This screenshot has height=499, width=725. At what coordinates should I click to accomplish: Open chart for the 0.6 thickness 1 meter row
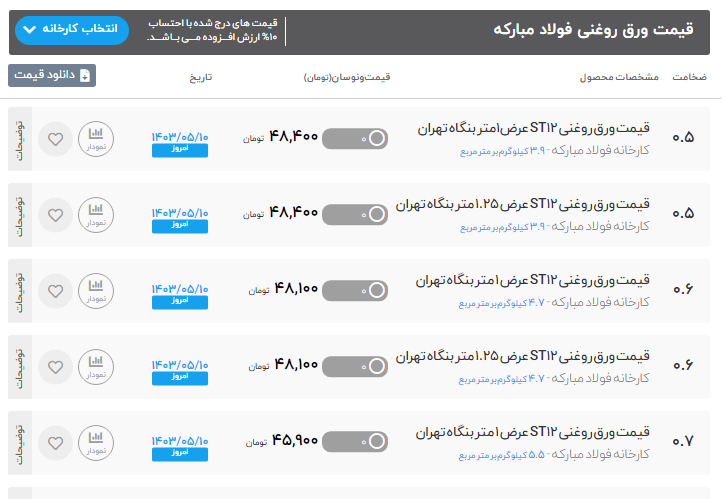[x=95, y=291]
